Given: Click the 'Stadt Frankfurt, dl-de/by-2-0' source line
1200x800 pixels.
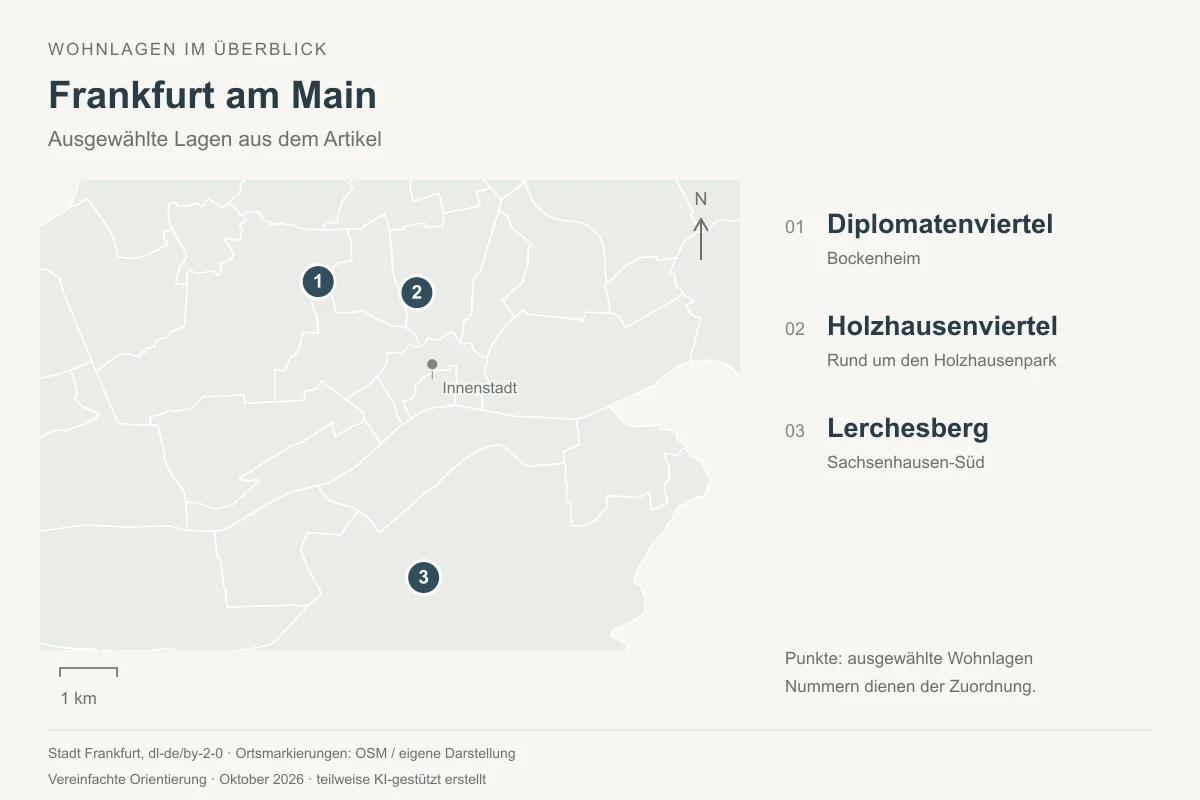Looking at the screenshot, I should (x=282, y=753).
